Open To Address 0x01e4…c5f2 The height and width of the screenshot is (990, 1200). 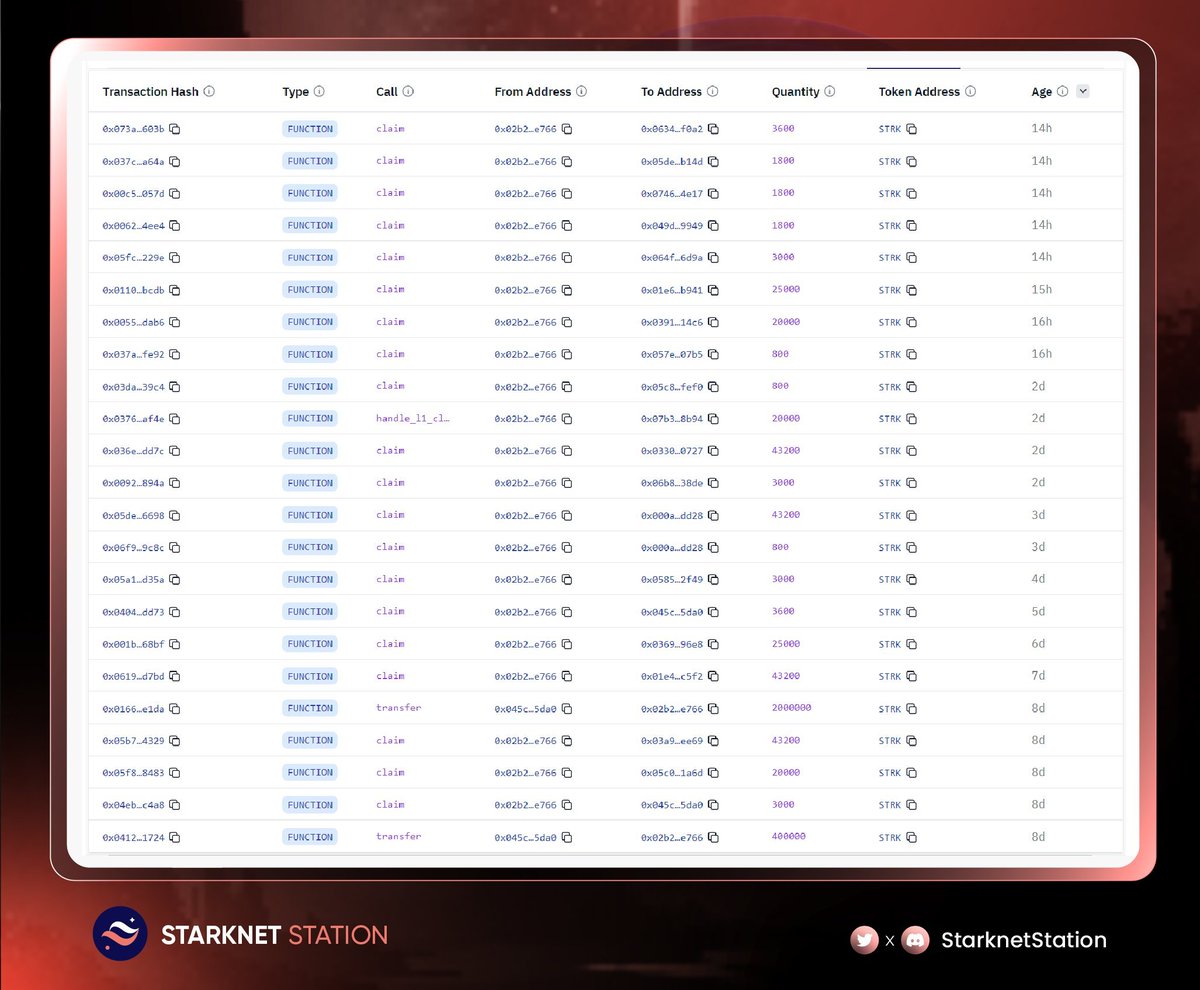pos(672,677)
